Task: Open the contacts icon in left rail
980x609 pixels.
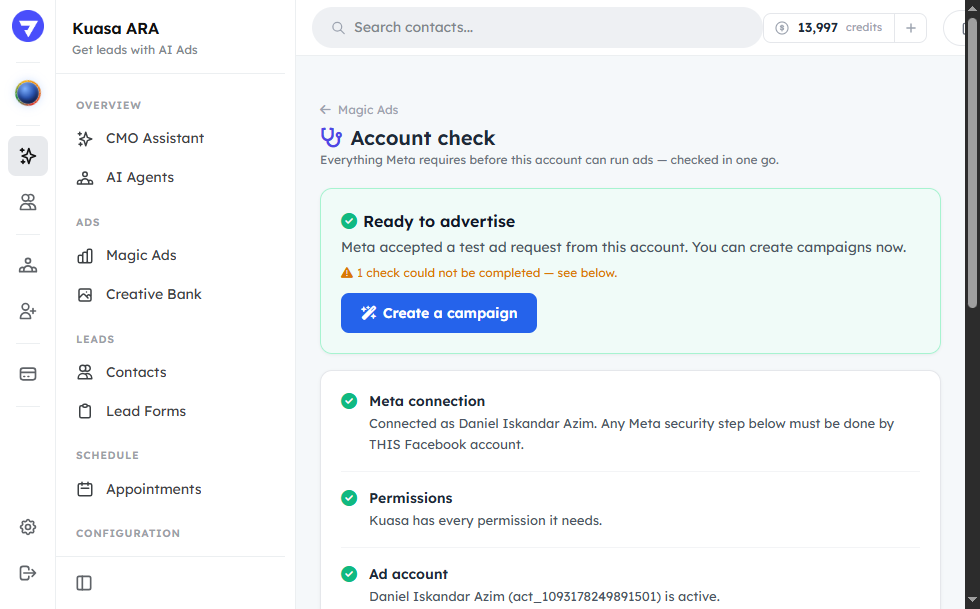Action: click(x=28, y=202)
